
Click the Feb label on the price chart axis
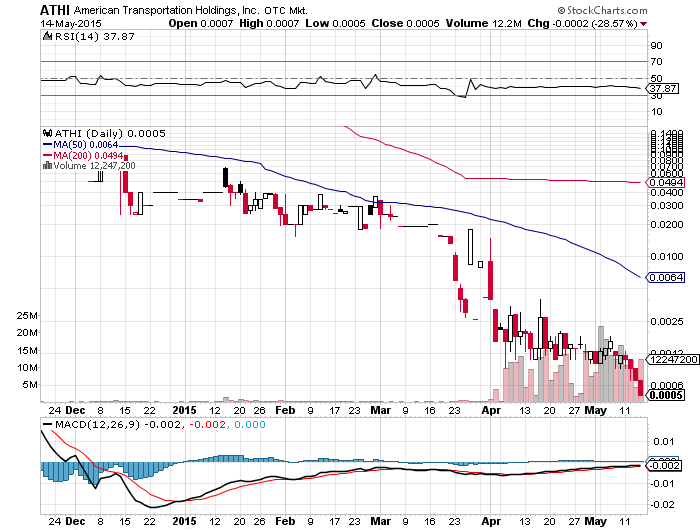point(285,410)
